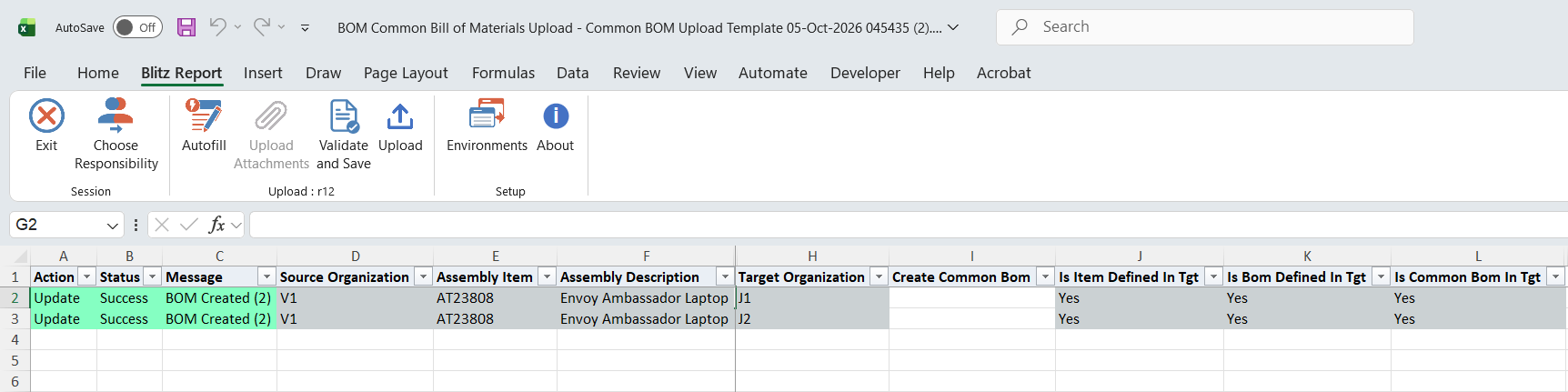Open the Automate tab
This screenshot has height=392, width=1568.
773,73
